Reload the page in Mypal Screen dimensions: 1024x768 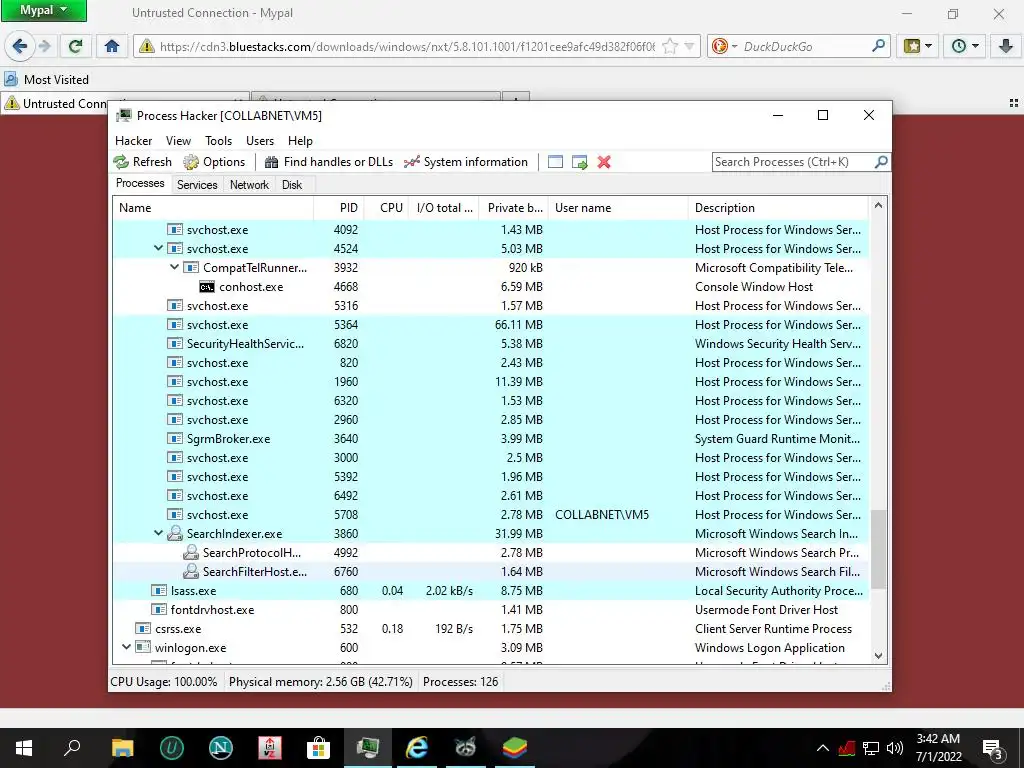75,46
